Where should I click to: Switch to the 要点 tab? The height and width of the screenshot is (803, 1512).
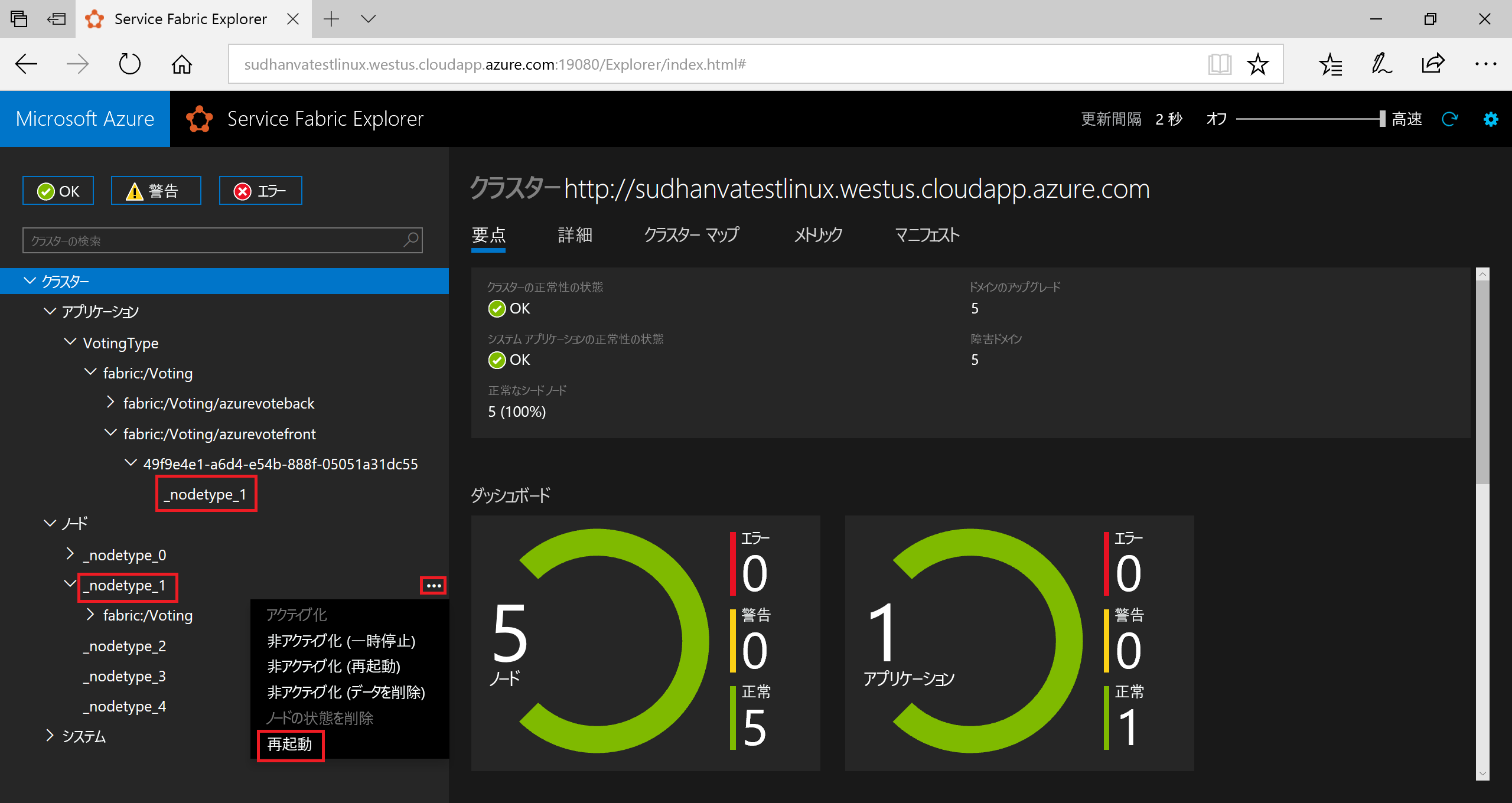(488, 235)
